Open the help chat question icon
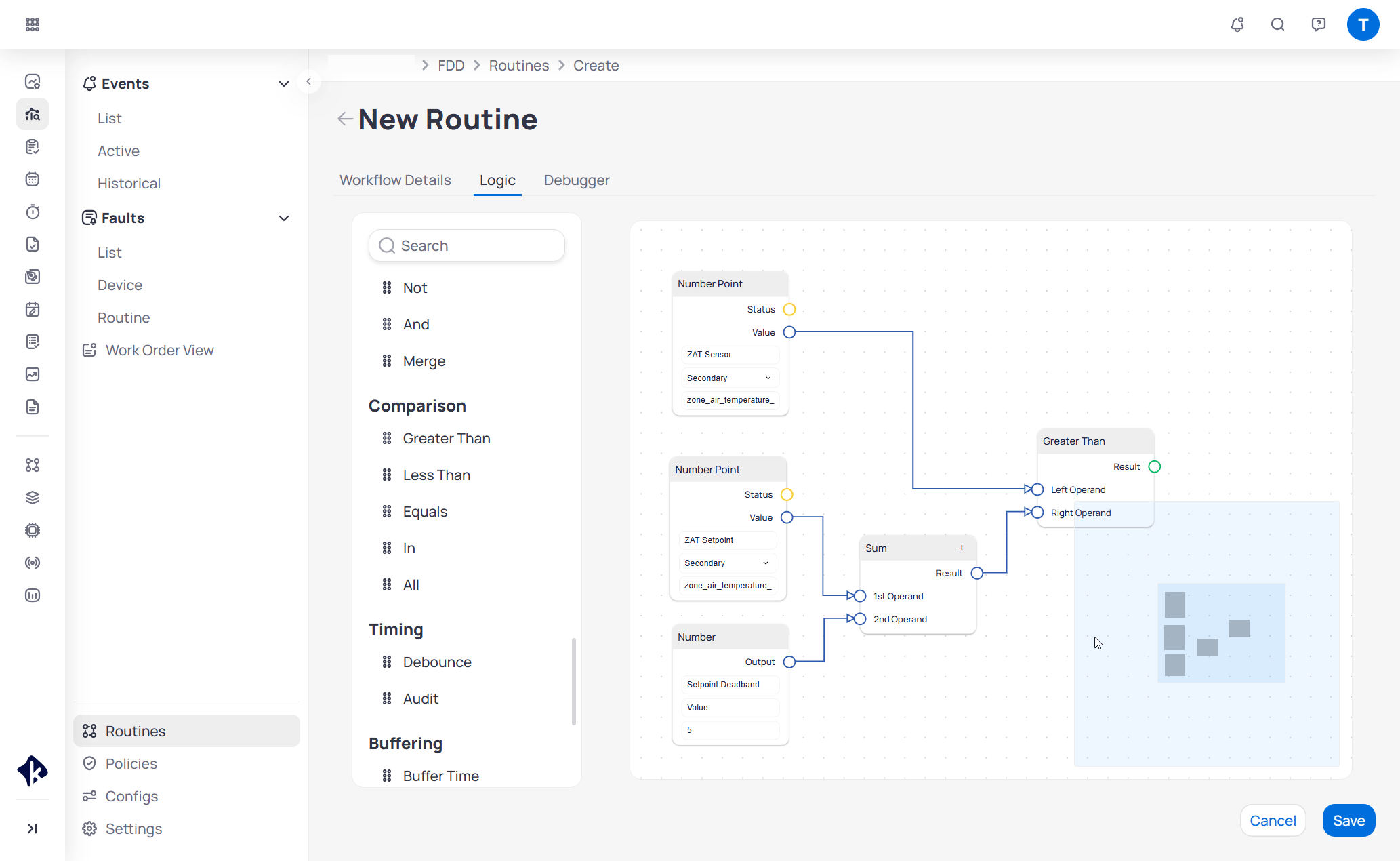Viewport: 1400px width, 861px height. [x=1319, y=24]
